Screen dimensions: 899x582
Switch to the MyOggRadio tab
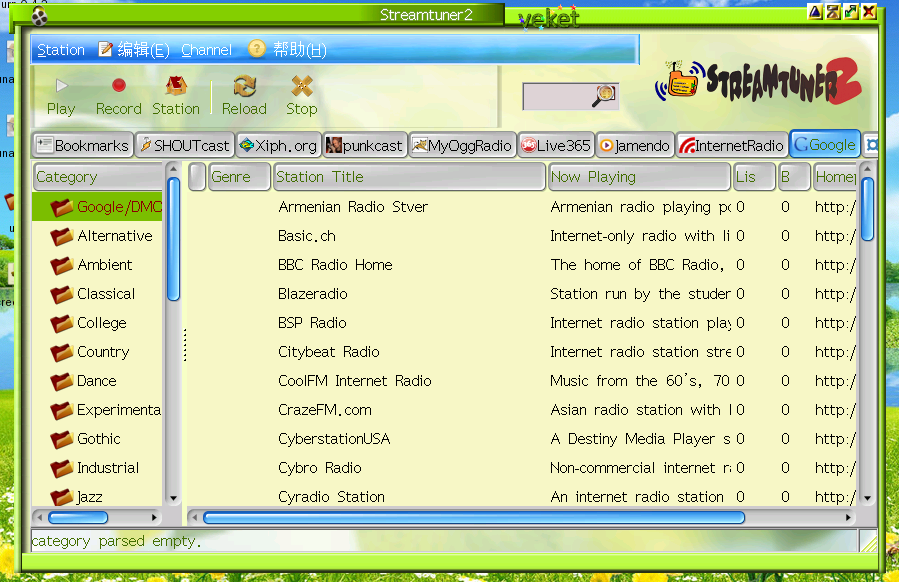pyautogui.click(x=462, y=146)
